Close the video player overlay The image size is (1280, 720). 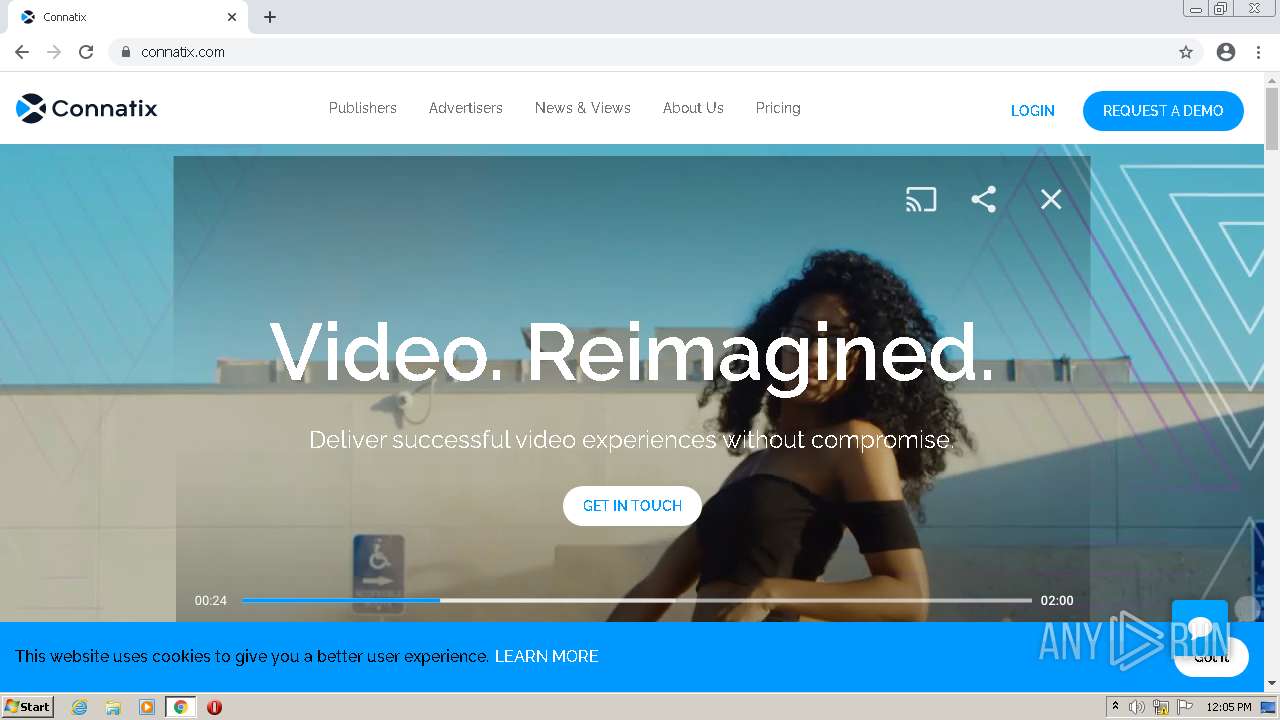point(1051,199)
